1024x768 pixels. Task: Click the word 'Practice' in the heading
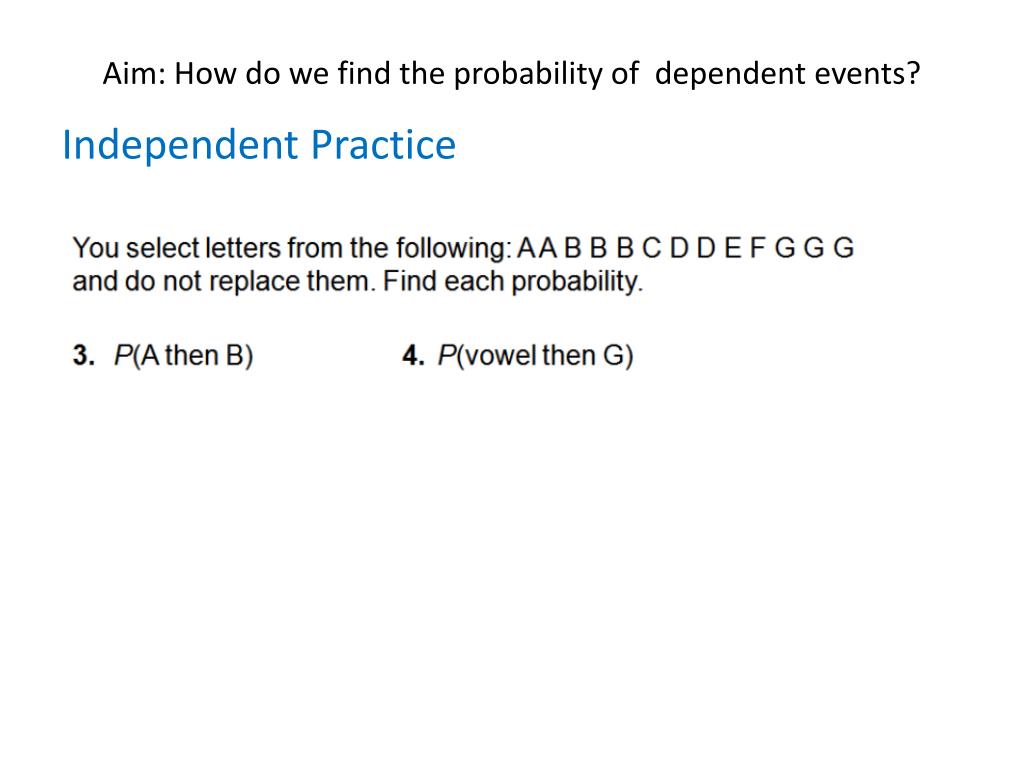coord(383,145)
